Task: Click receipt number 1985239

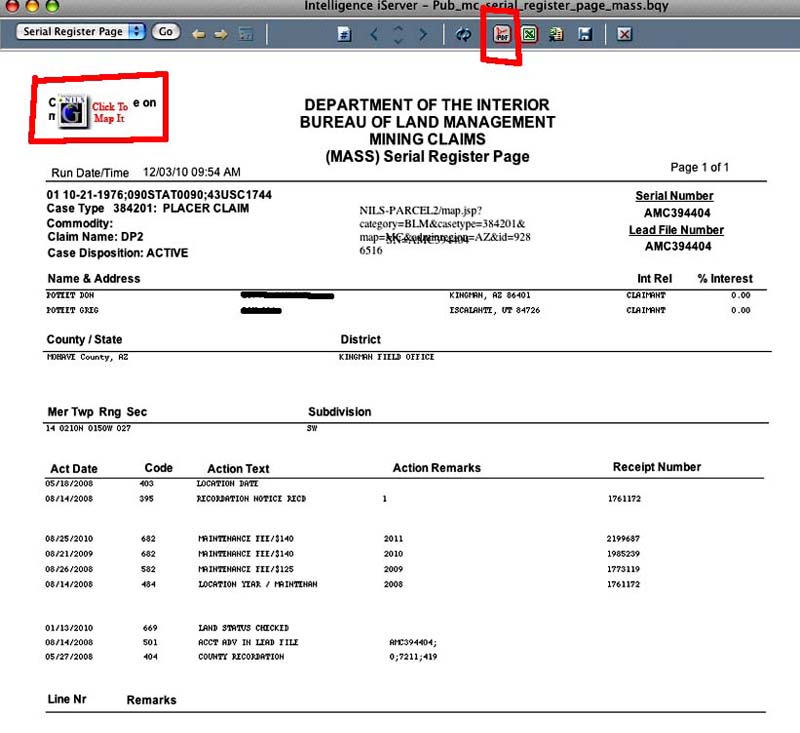Action: pyautogui.click(x=623, y=554)
